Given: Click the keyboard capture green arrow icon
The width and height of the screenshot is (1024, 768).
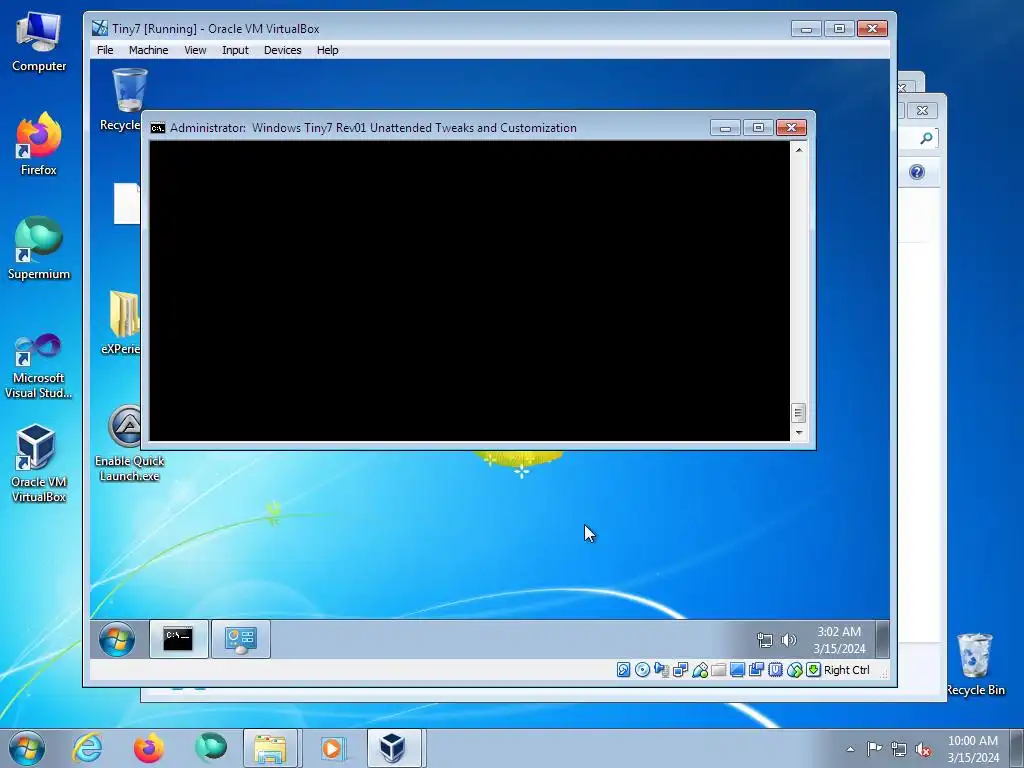Looking at the screenshot, I should click(x=813, y=670).
